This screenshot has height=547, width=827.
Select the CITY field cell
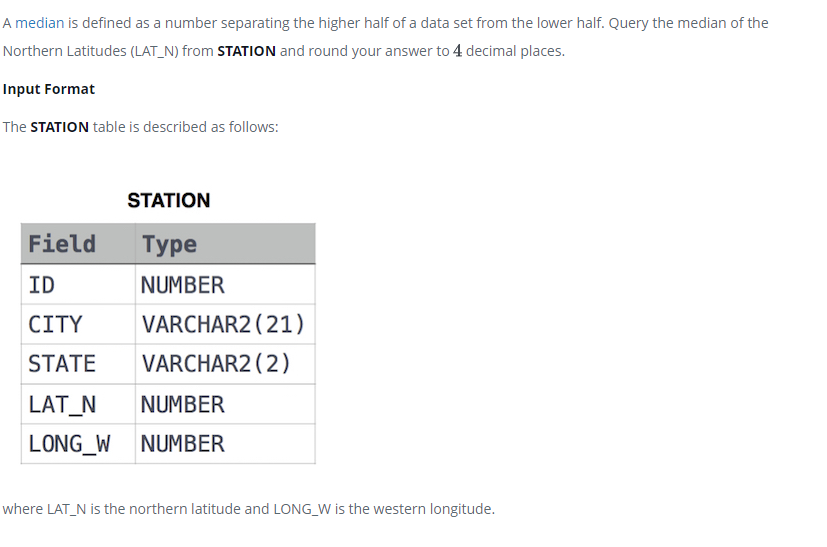(78, 324)
